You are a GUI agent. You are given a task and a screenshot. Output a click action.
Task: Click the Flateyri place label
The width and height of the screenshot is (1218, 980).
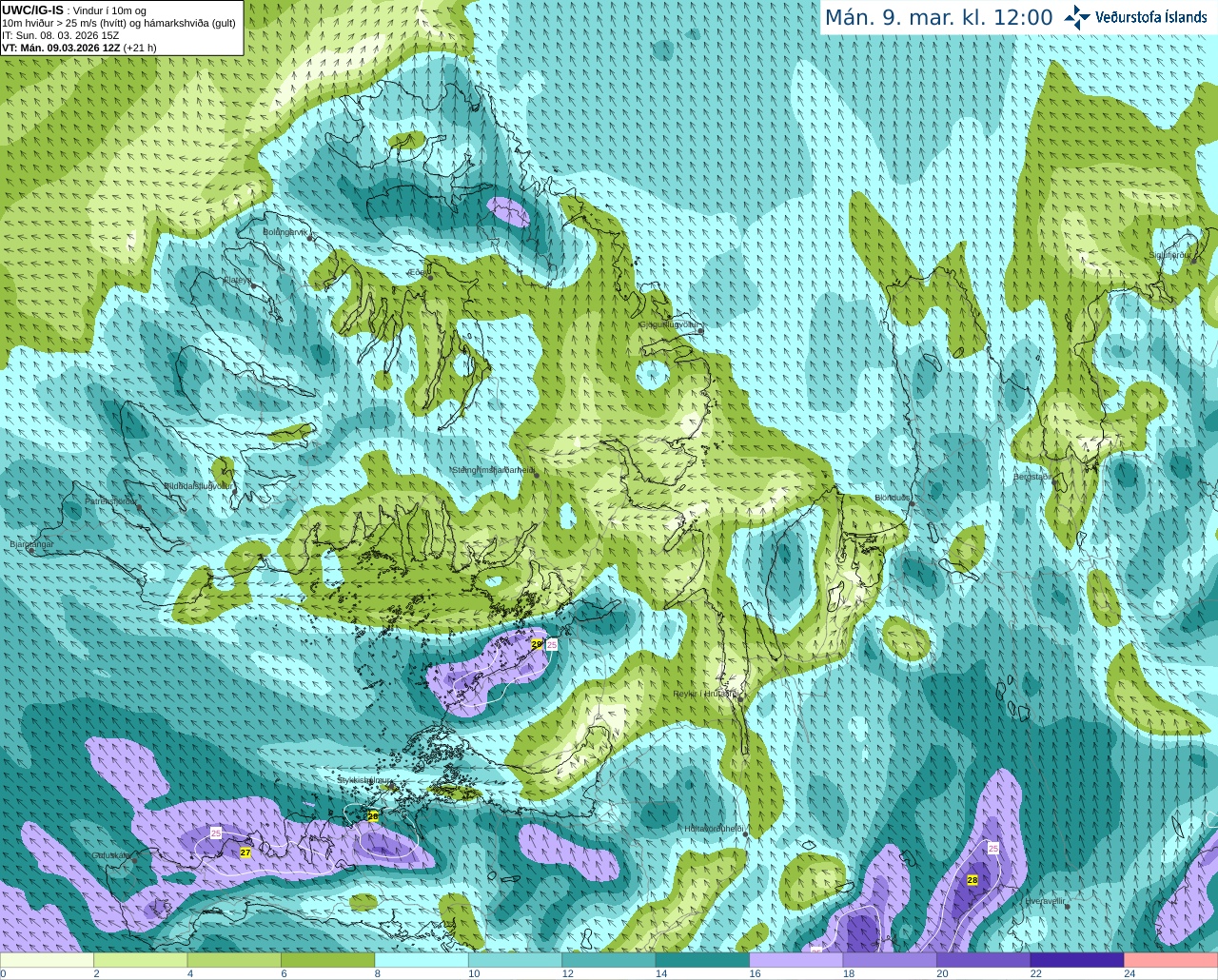[x=236, y=280]
